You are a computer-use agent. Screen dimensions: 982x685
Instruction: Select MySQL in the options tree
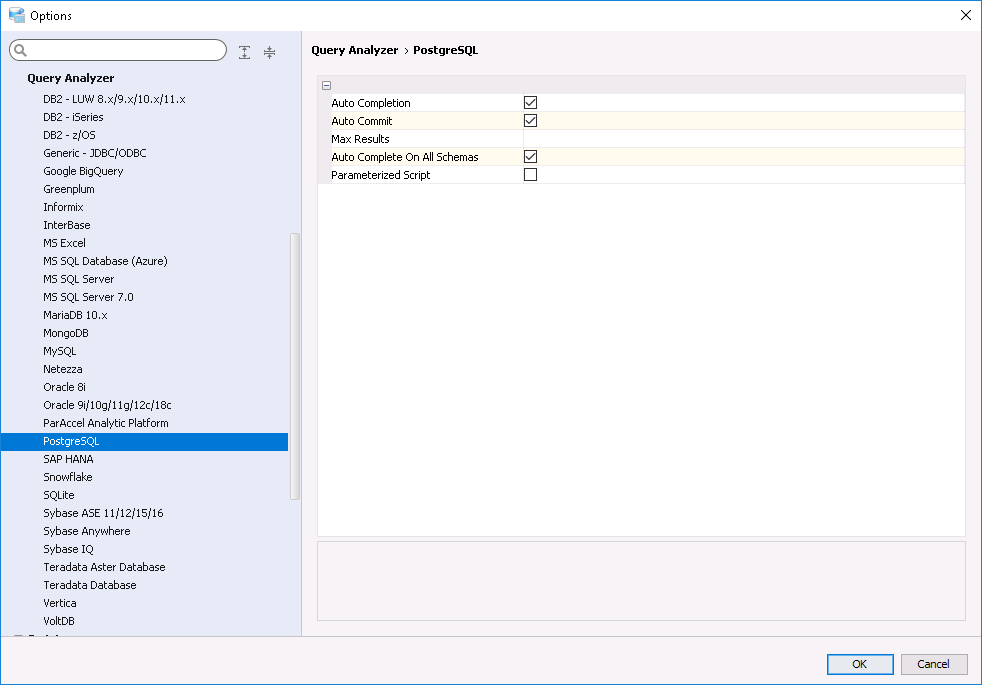(x=60, y=351)
